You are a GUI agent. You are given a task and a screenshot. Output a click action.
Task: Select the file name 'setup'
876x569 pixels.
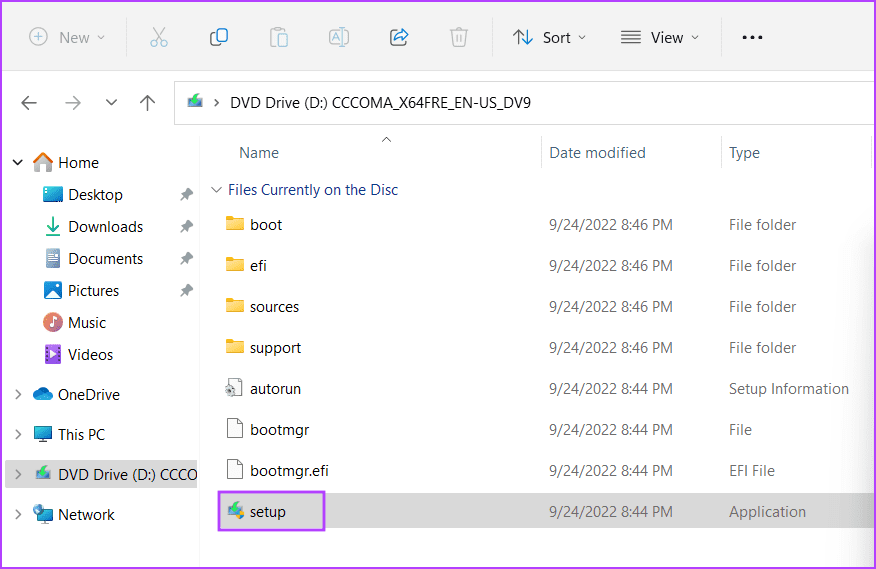tap(268, 512)
